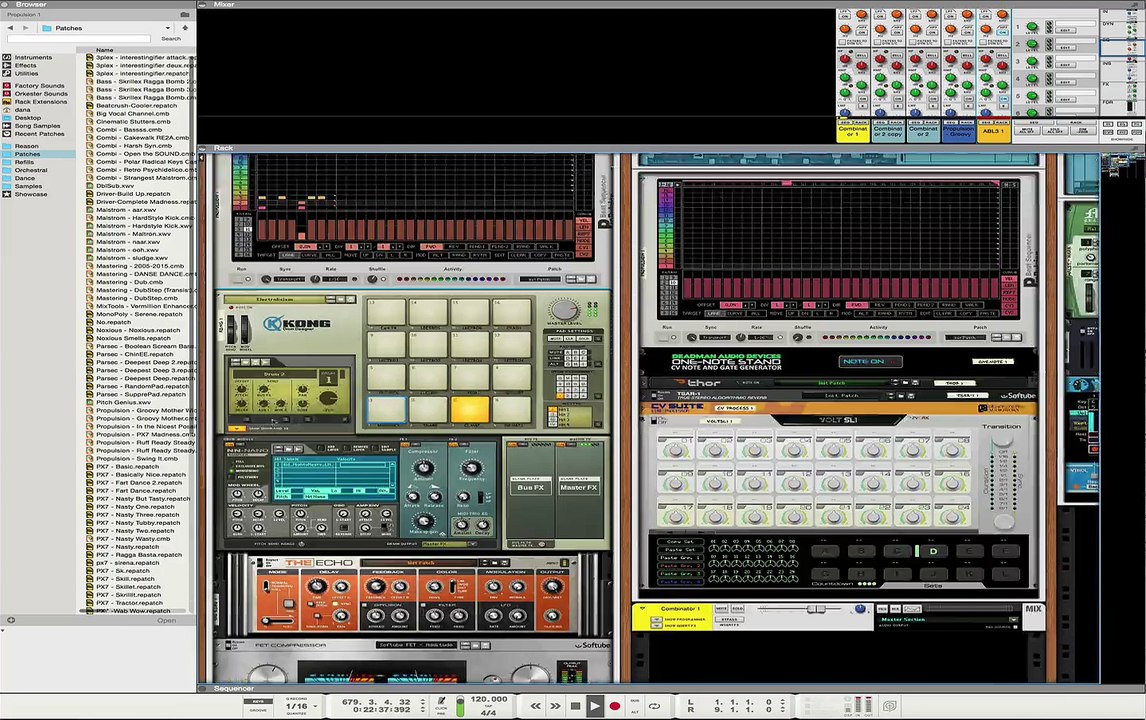Click the Play button in the transport bar
Image resolution: width=1146 pixels, height=720 pixels.
(594, 706)
